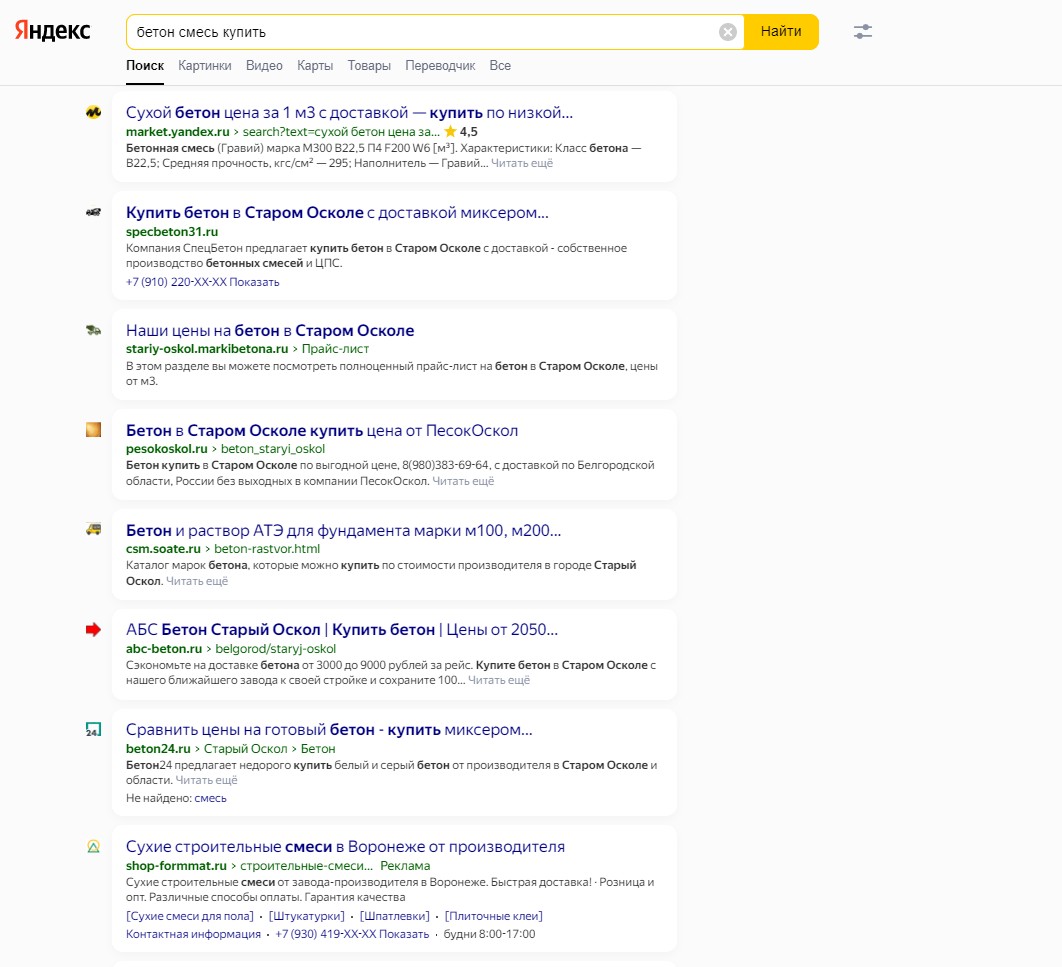1062x967 pixels.
Task: Click the не найдено word смесь
Action: point(211,798)
